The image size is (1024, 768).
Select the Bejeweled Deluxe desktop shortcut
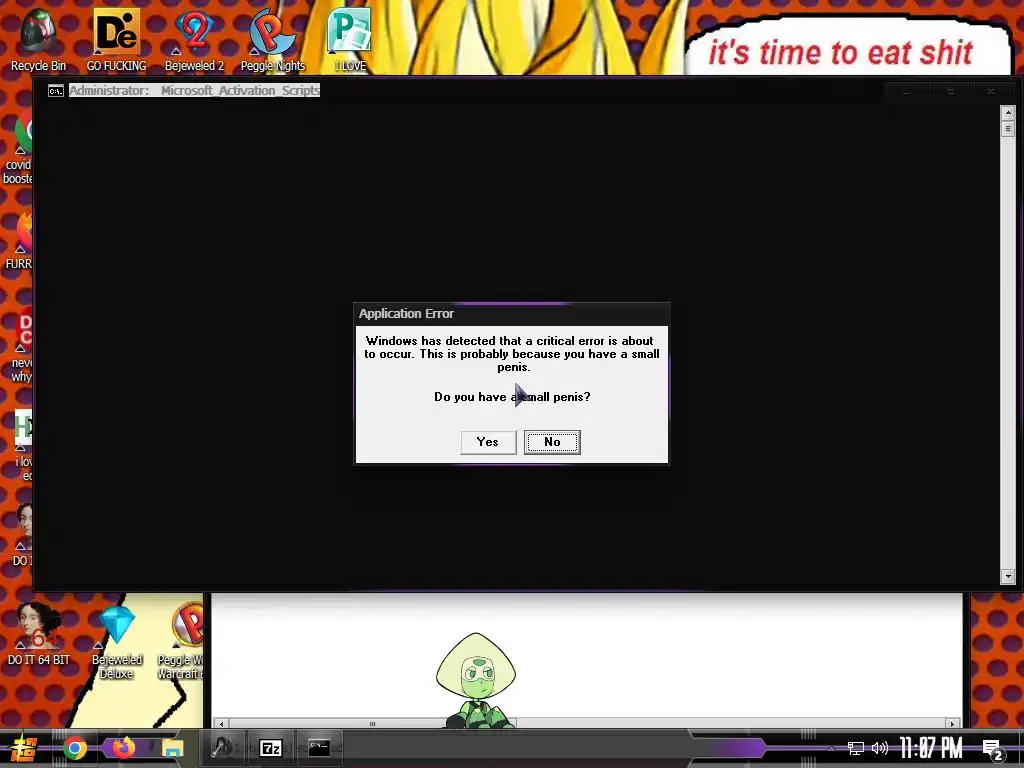point(116,641)
